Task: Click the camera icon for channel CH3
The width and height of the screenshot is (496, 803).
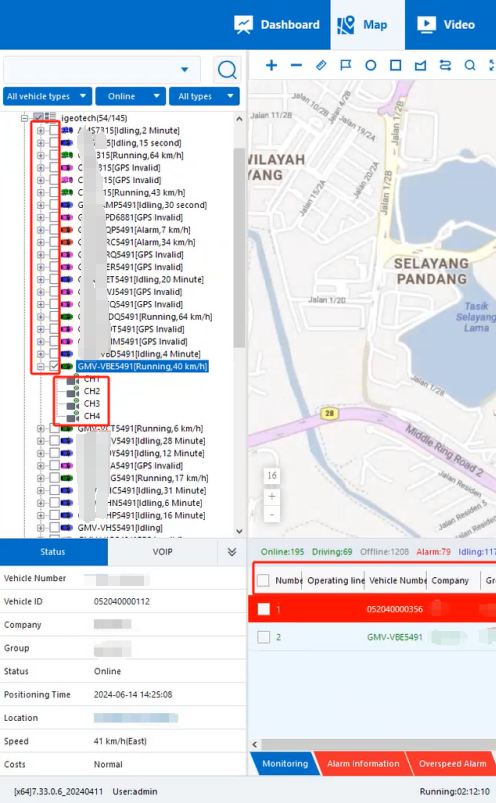Action: (x=72, y=404)
